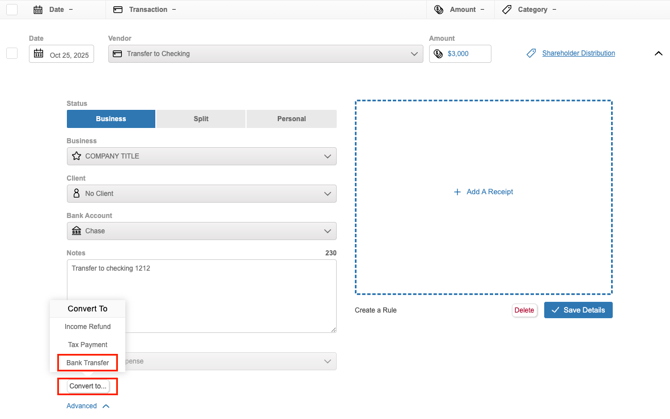Click the person icon in Client field
670x419 pixels.
pos(76,193)
